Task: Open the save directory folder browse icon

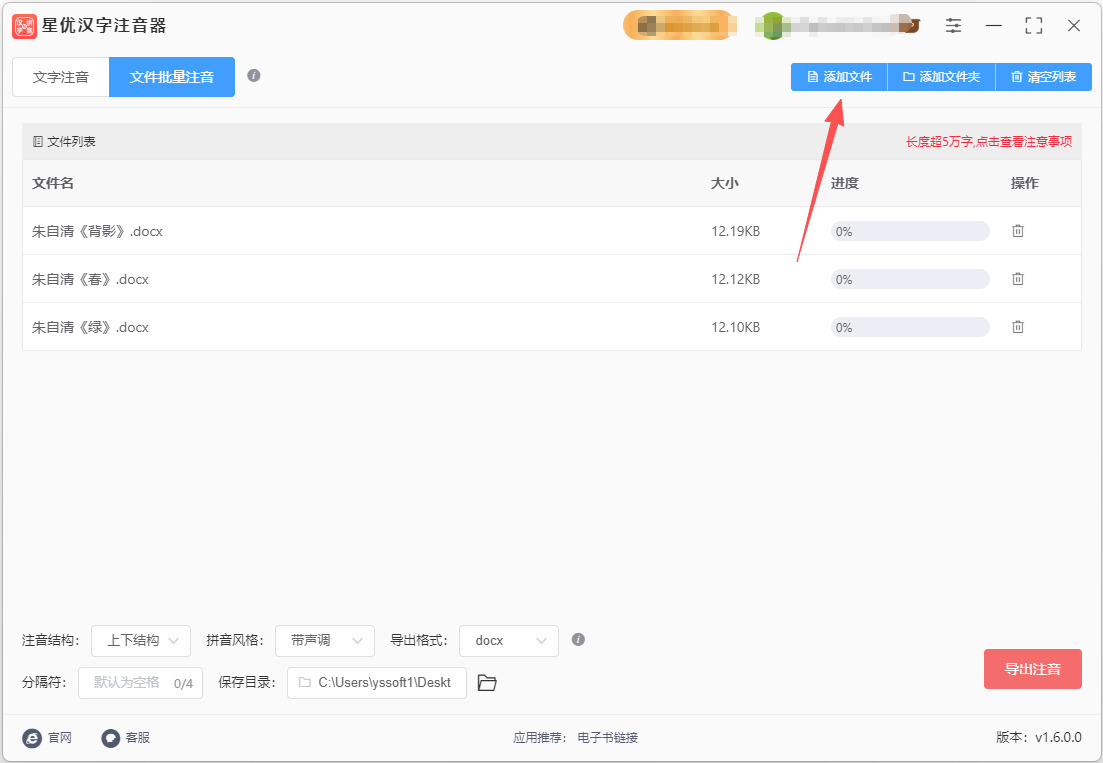Action: (x=487, y=682)
